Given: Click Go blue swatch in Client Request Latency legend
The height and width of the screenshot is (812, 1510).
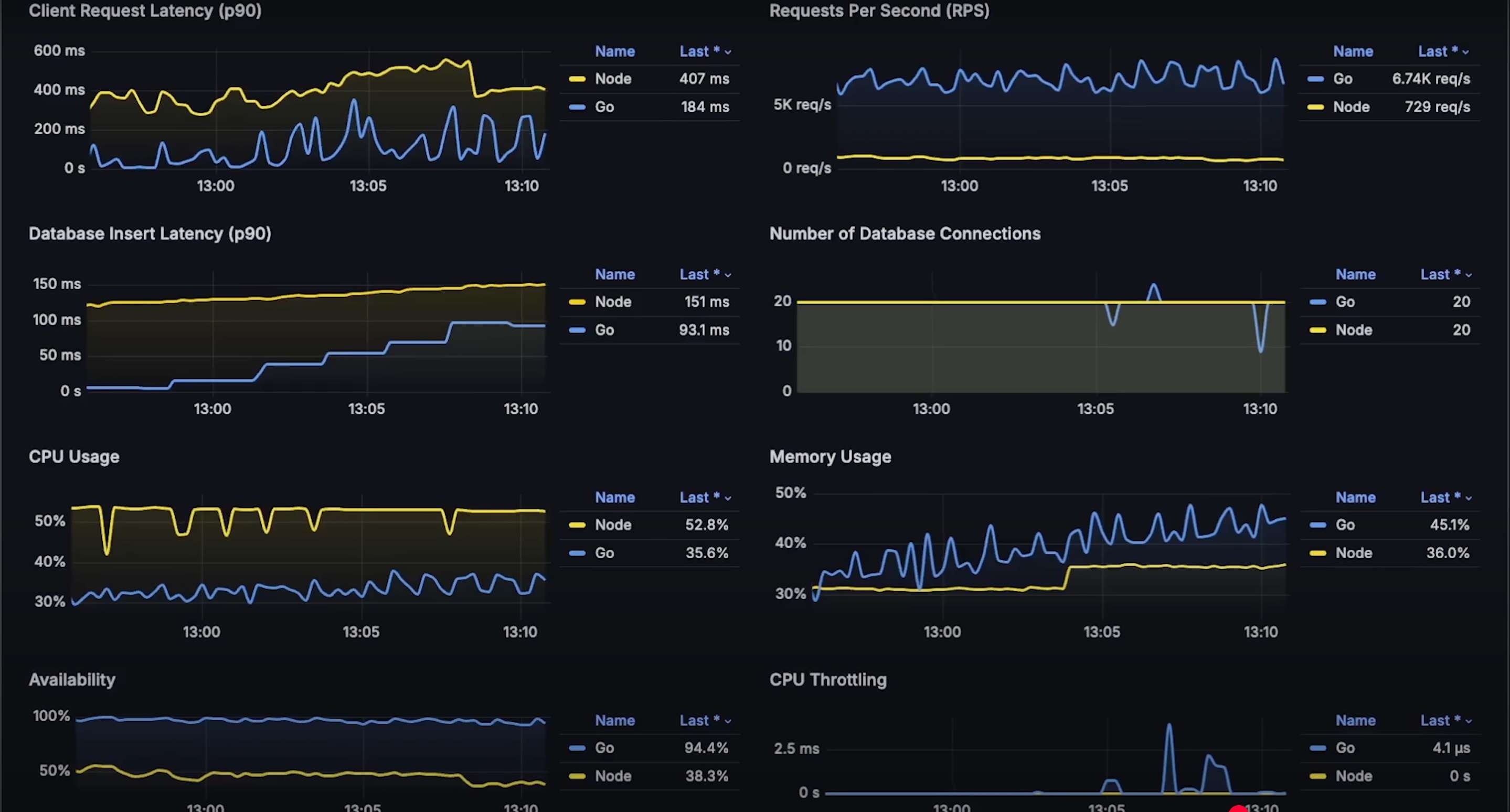Looking at the screenshot, I should 577,107.
